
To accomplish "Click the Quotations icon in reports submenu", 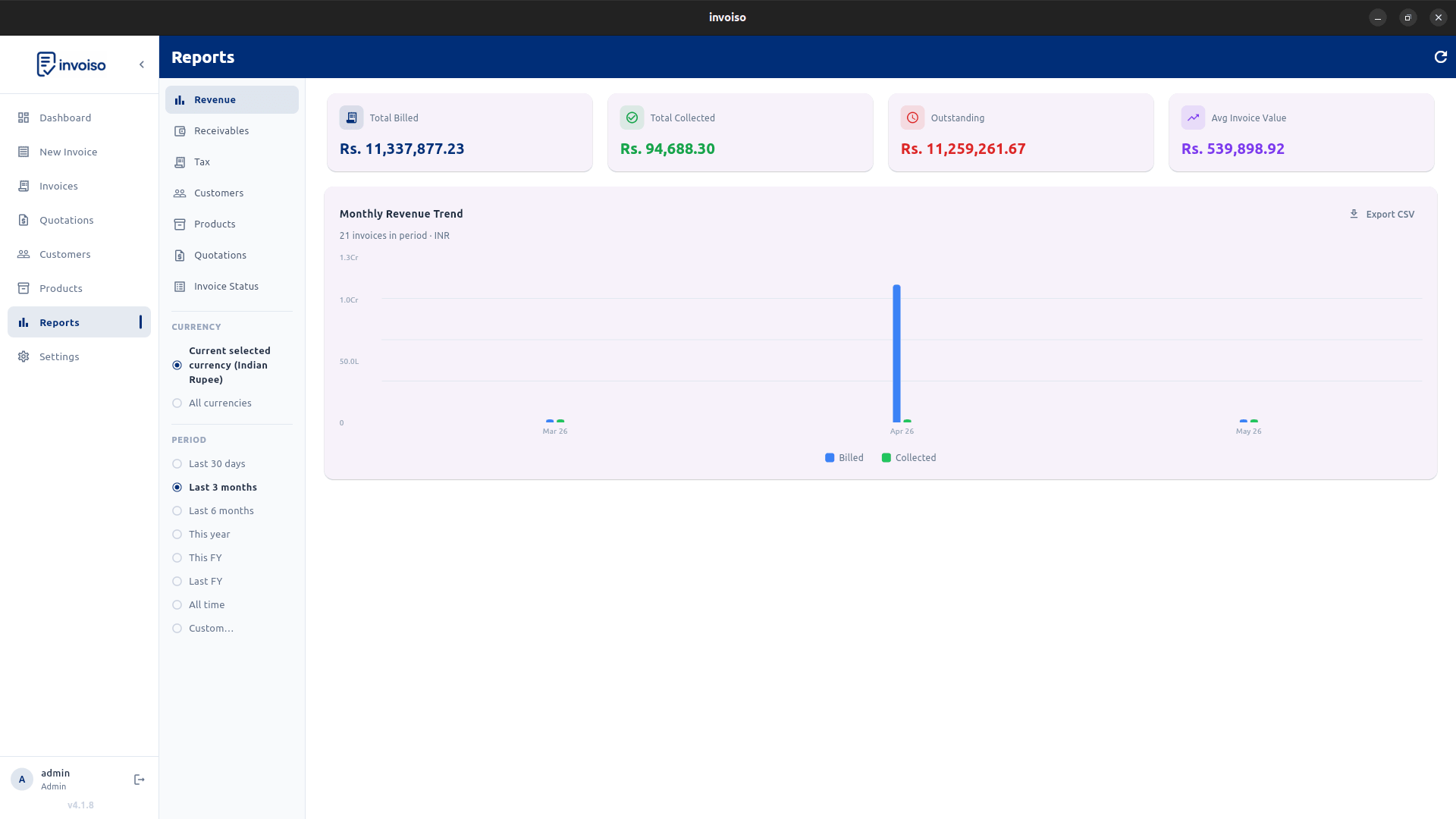I will pyautogui.click(x=180, y=256).
